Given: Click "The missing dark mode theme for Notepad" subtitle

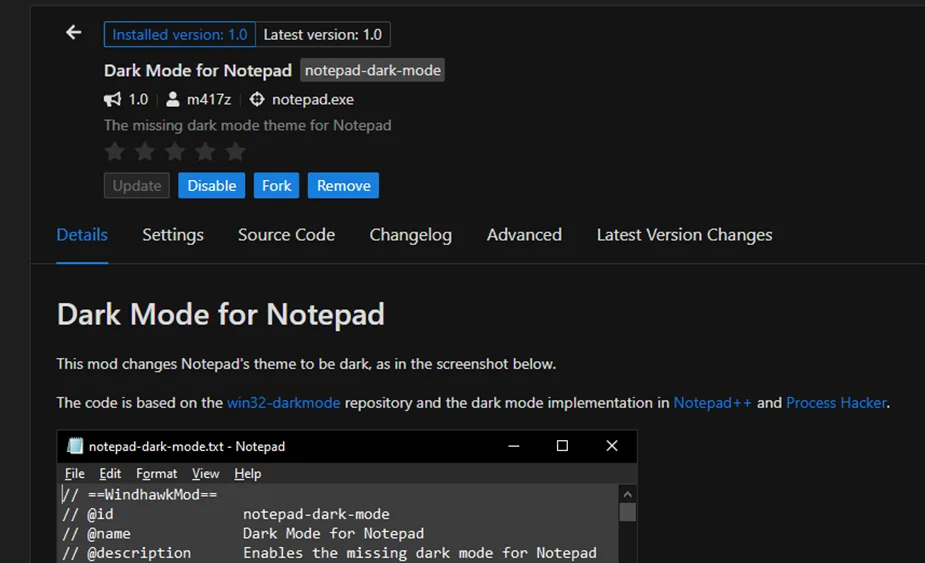Looking at the screenshot, I should [x=248, y=125].
